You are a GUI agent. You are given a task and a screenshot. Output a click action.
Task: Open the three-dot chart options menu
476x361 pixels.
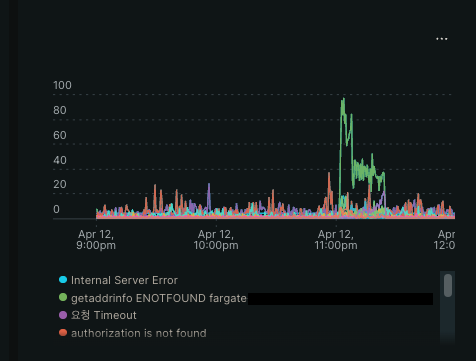[442, 39]
